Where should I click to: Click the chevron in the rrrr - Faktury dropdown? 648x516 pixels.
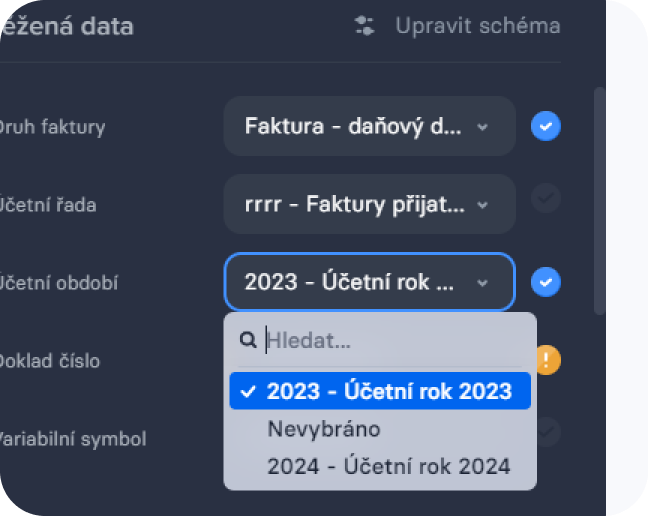tap(483, 205)
